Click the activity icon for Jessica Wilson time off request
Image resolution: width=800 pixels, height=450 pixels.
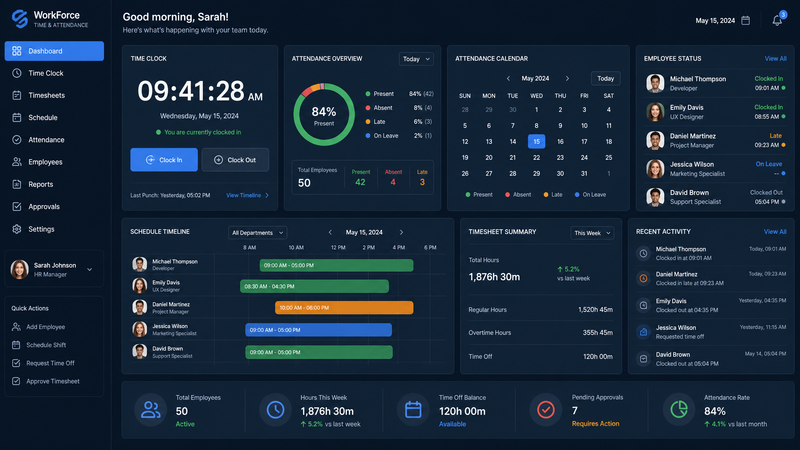pyautogui.click(x=643, y=332)
